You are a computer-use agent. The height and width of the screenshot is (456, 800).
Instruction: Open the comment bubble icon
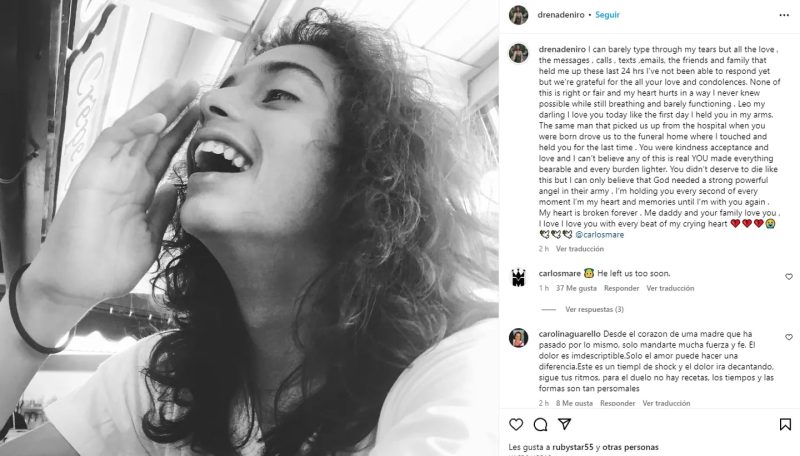tap(541, 424)
